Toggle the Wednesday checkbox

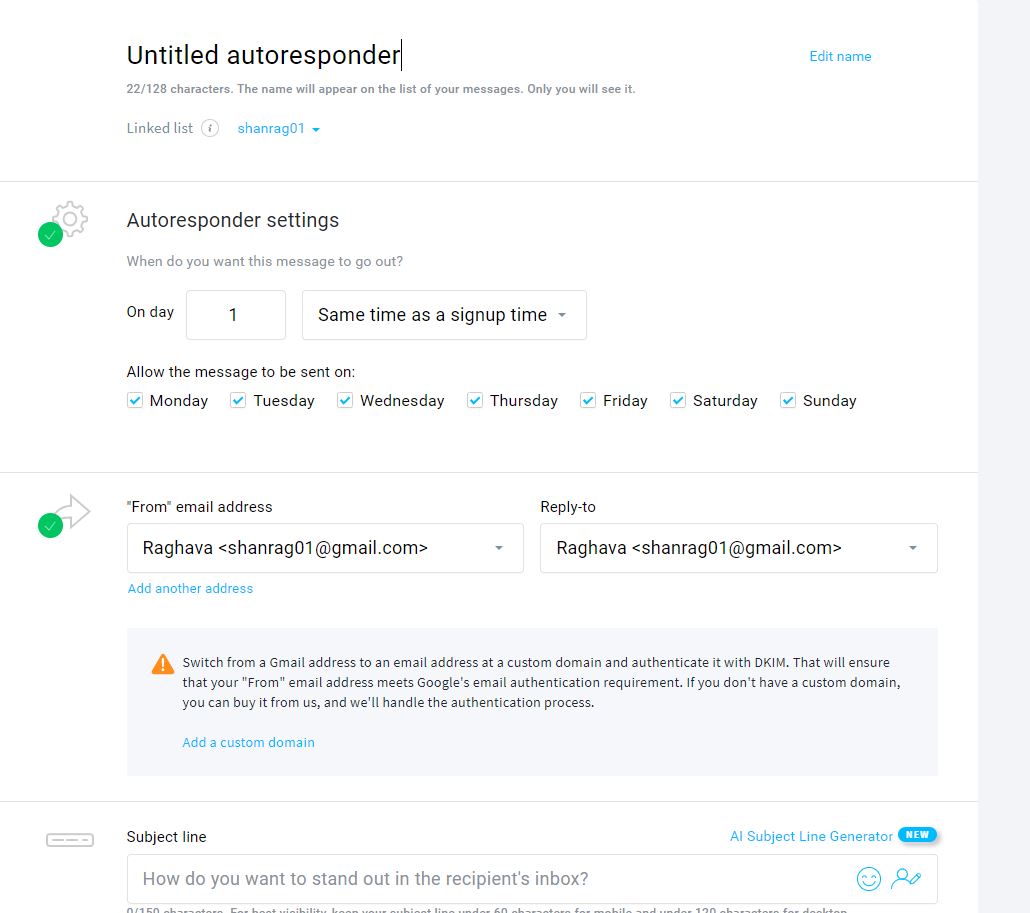(x=345, y=400)
